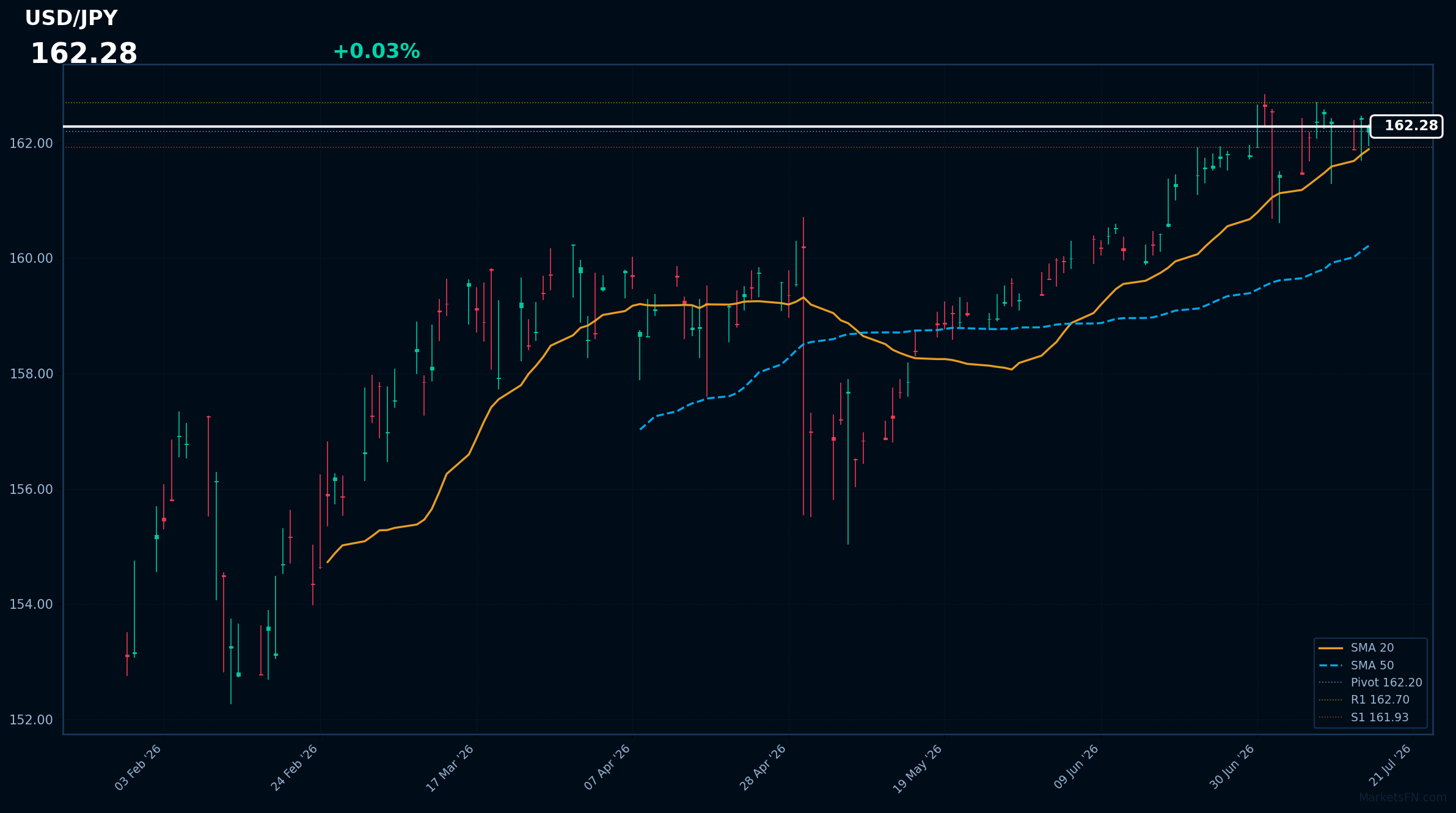Click the large 162.28 price readout
Screen dimensions: 1456x813
click(84, 54)
